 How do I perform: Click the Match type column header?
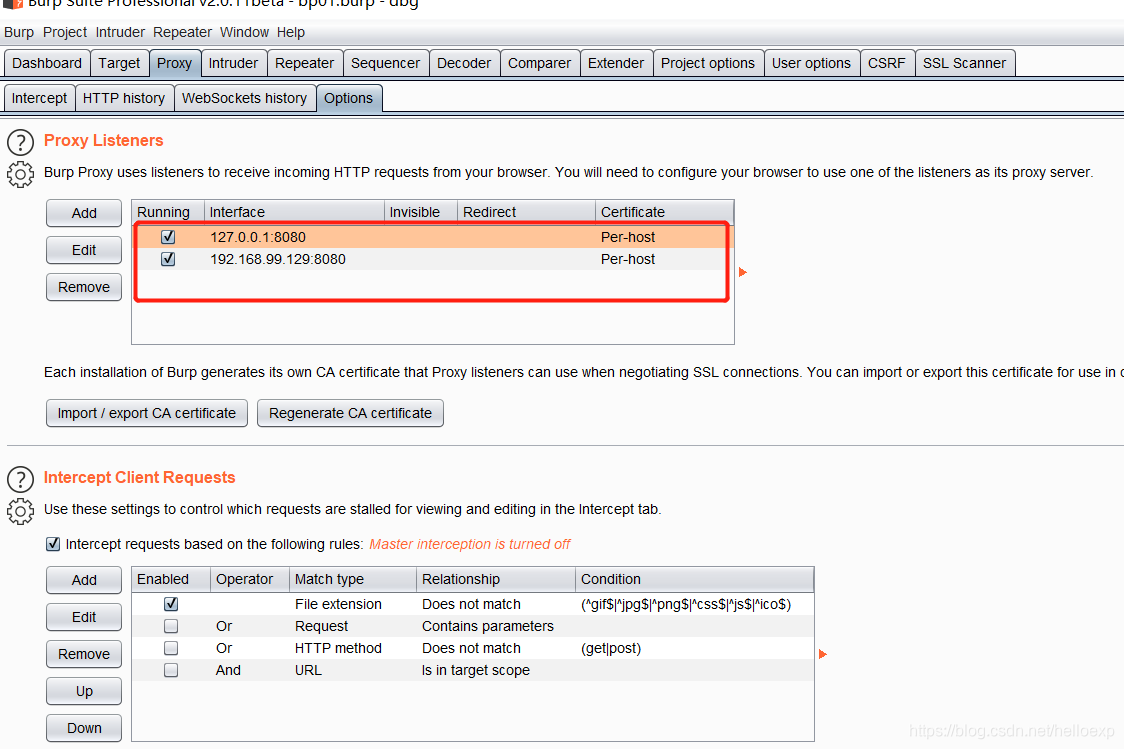(x=353, y=579)
